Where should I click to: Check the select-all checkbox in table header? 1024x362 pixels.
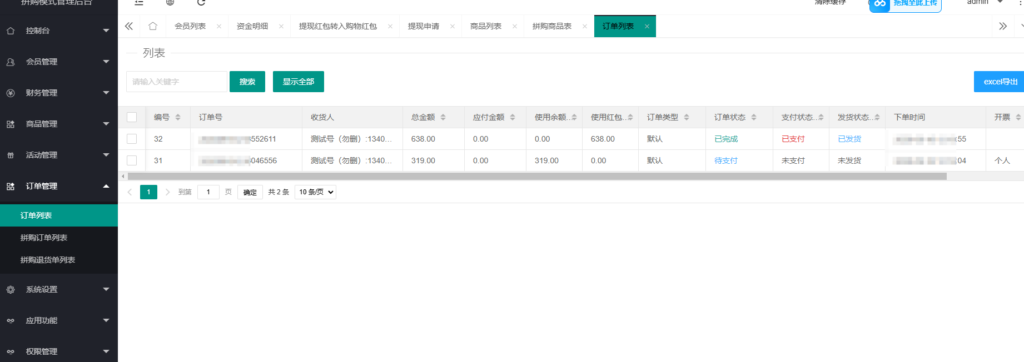[x=132, y=118]
